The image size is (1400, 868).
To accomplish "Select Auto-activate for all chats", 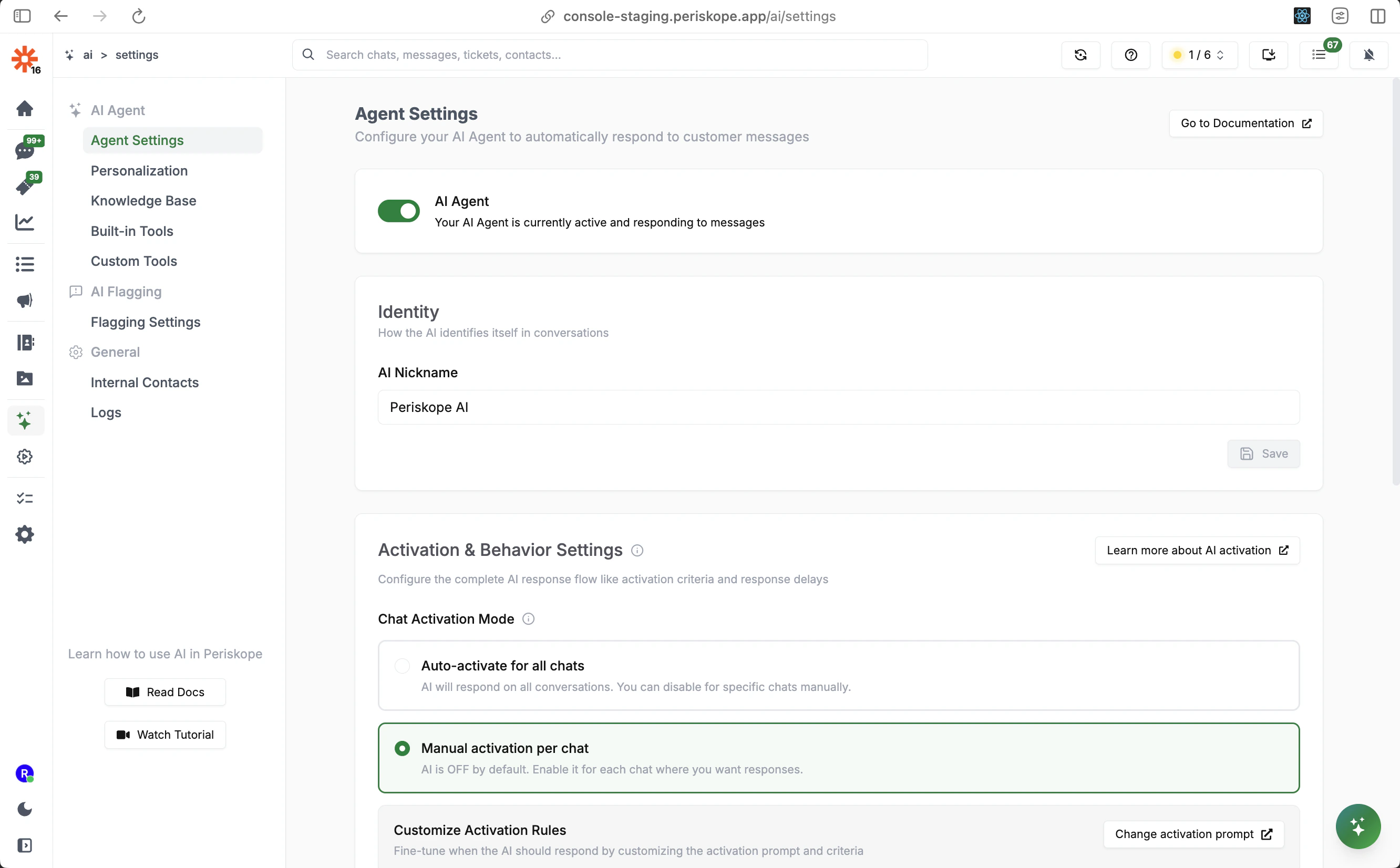I will coord(403,666).
